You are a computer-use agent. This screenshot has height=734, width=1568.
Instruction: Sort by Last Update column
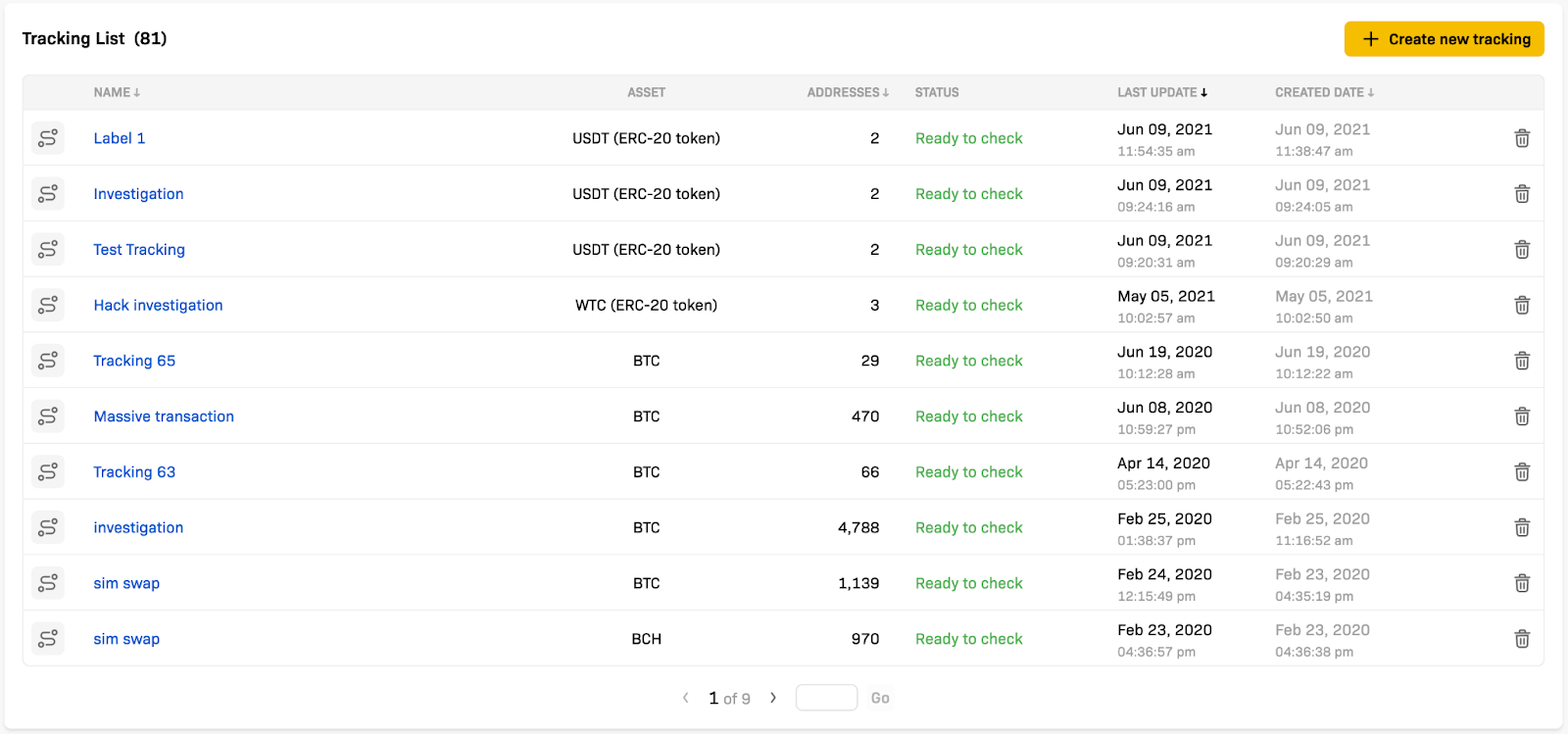1162,92
